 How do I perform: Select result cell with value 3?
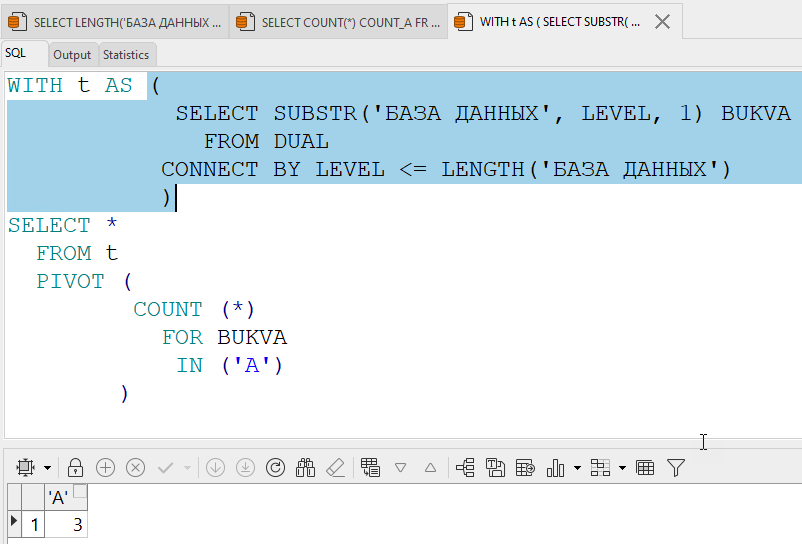tap(66, 523)
